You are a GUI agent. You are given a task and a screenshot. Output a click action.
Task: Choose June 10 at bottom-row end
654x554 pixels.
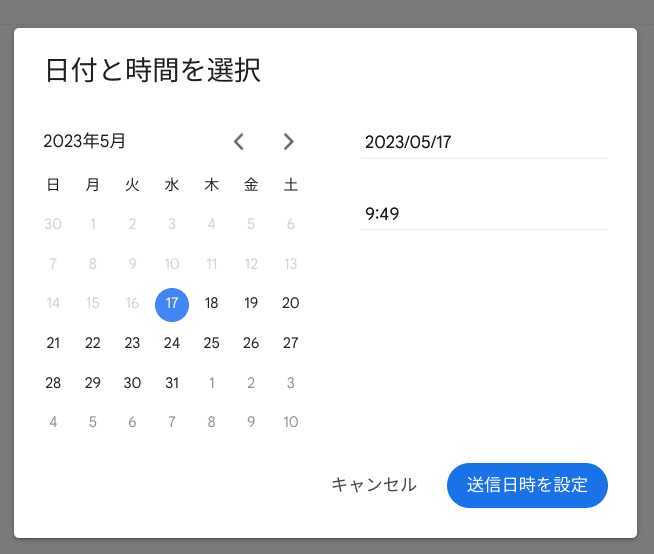coord(291,422)
